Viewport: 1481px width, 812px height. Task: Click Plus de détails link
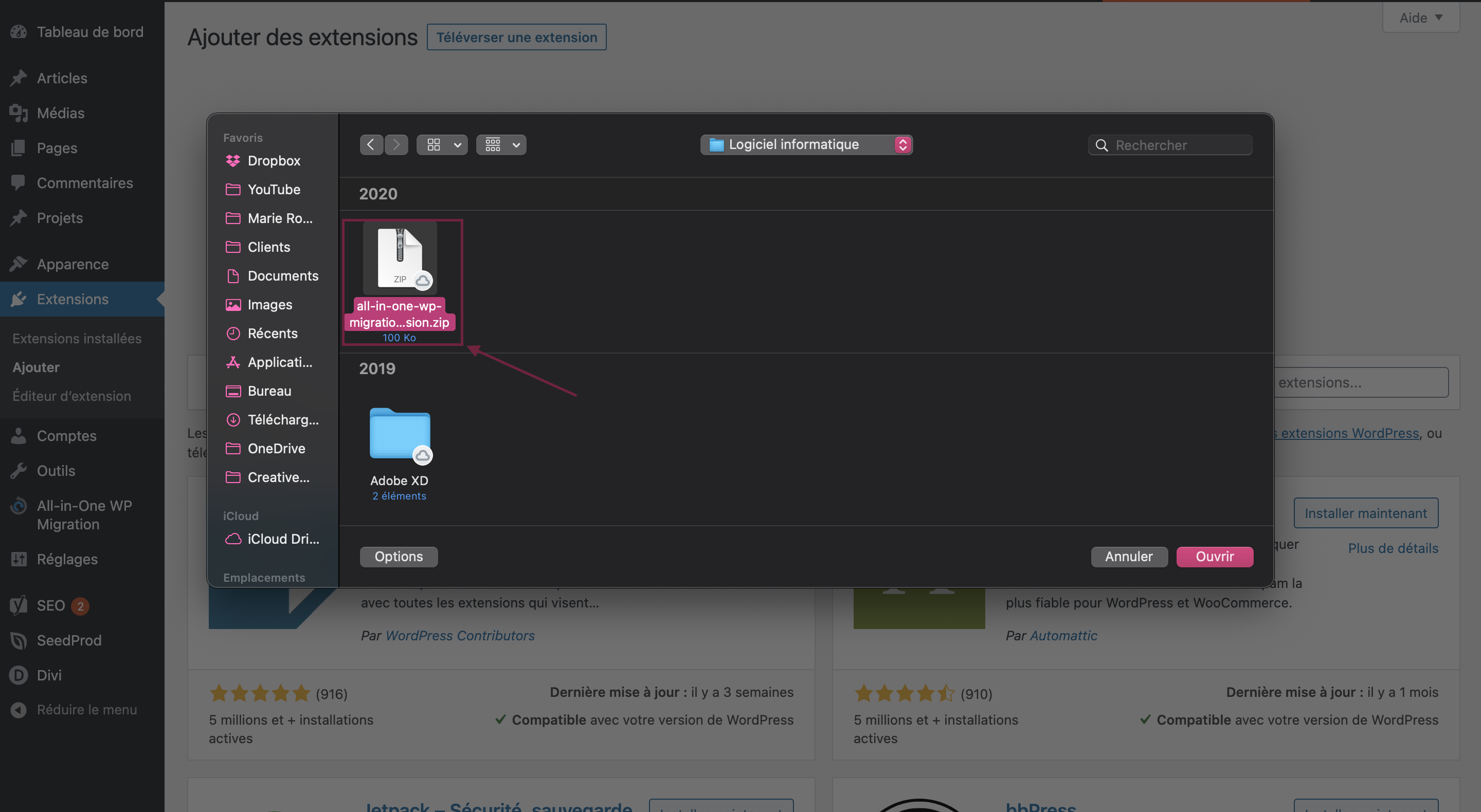click(x=1393, y=548)
